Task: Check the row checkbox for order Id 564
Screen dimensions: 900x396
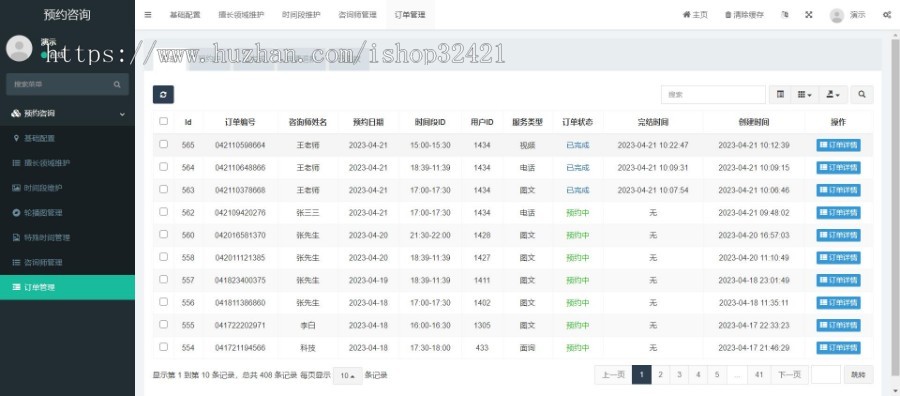Action: (x=164, y=166)
